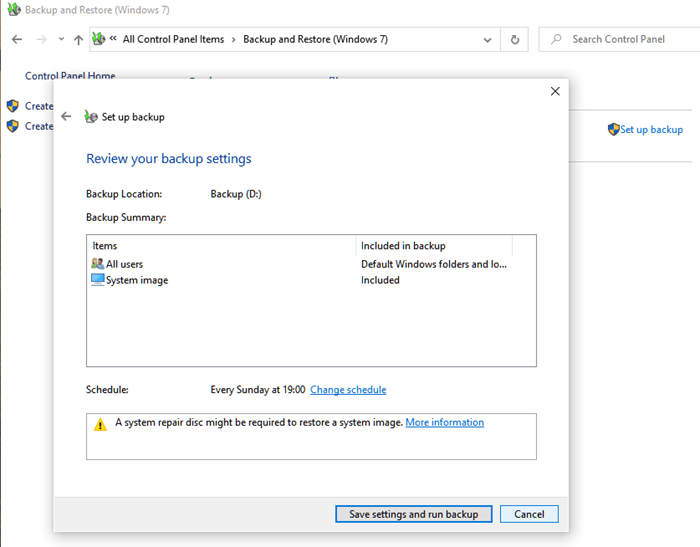Open the address bar history dropdown
700x547 pixels.
click(x=488, y=40)
